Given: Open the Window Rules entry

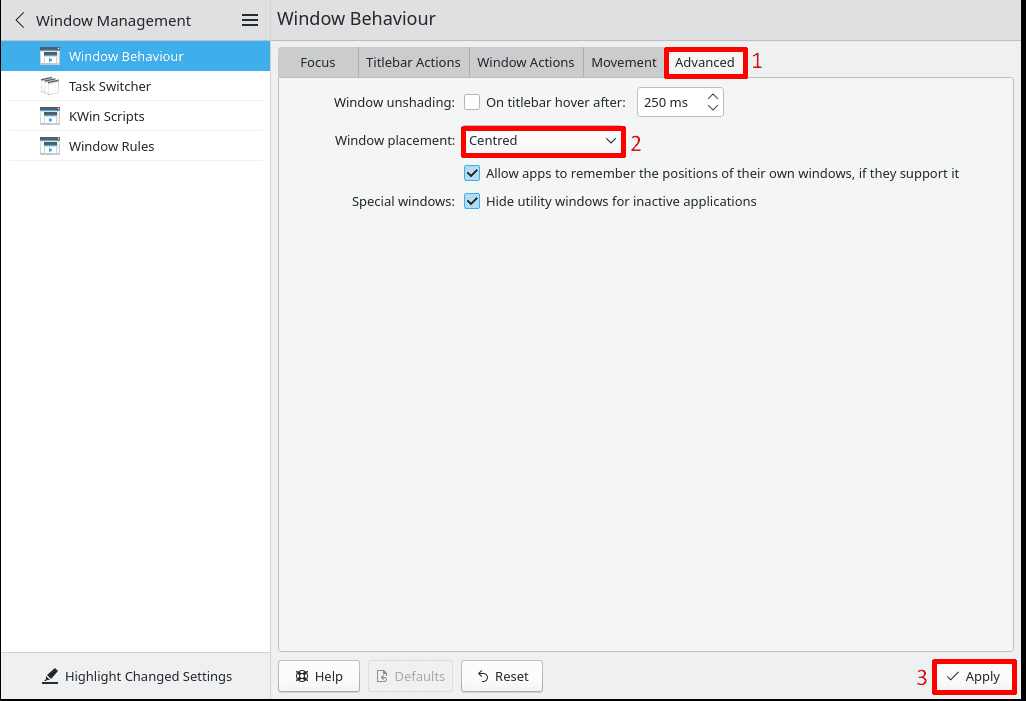Looking at the screenshot, I should (135, 146).
